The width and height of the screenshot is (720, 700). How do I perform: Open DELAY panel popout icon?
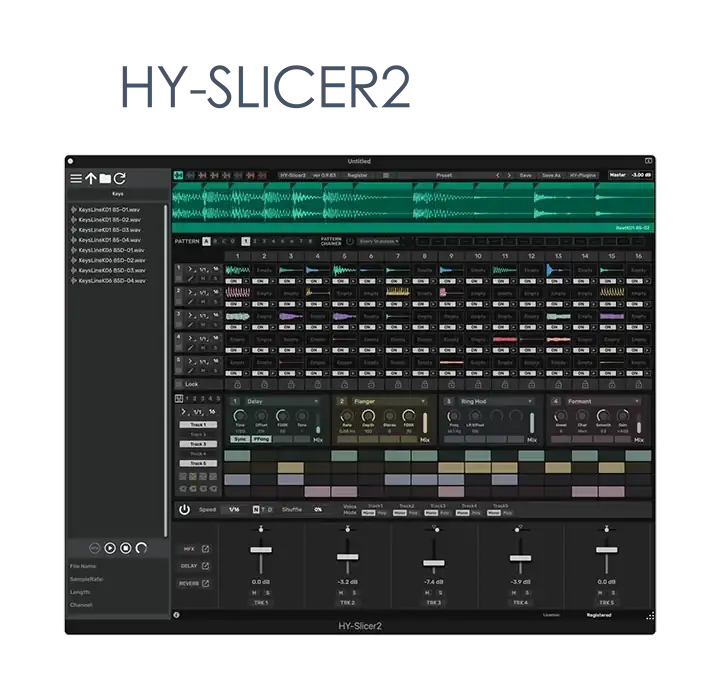205,566
